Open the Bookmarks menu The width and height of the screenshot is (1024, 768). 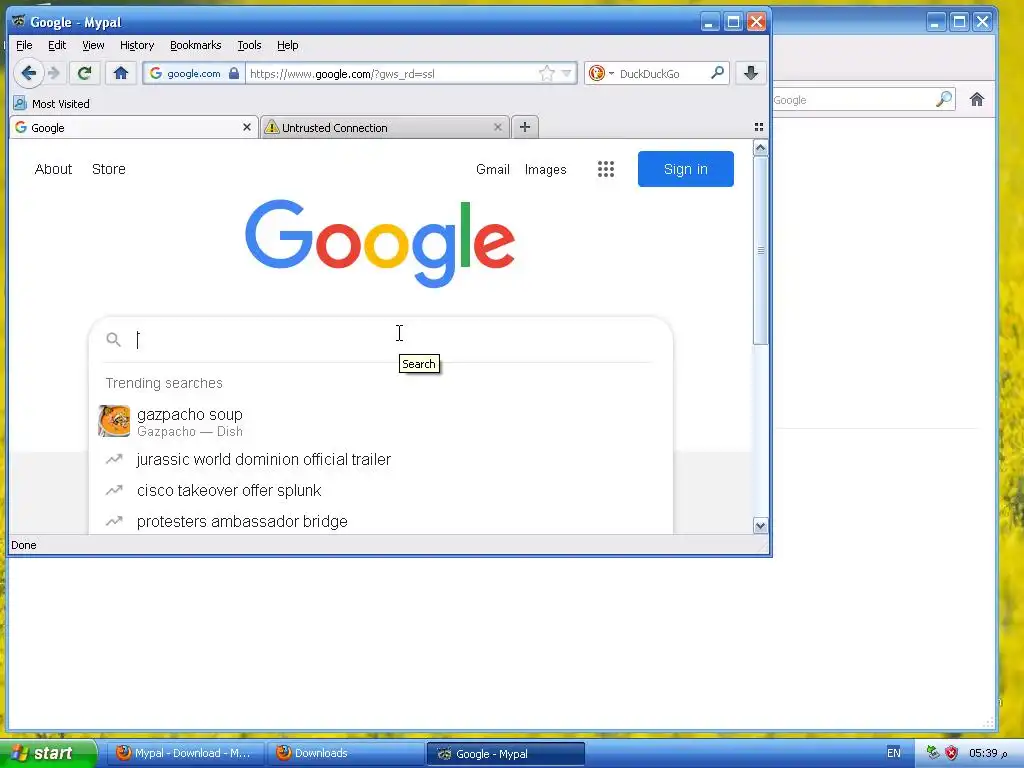point(195,45)
